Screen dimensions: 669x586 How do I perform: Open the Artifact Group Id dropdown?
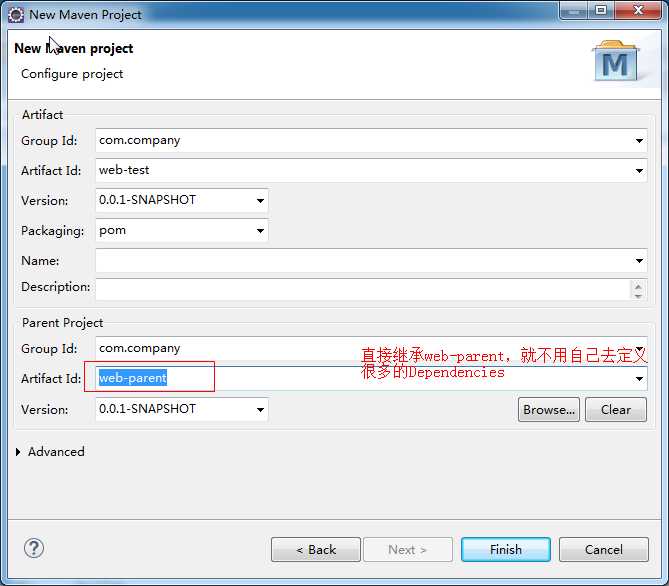click(639, 141)
